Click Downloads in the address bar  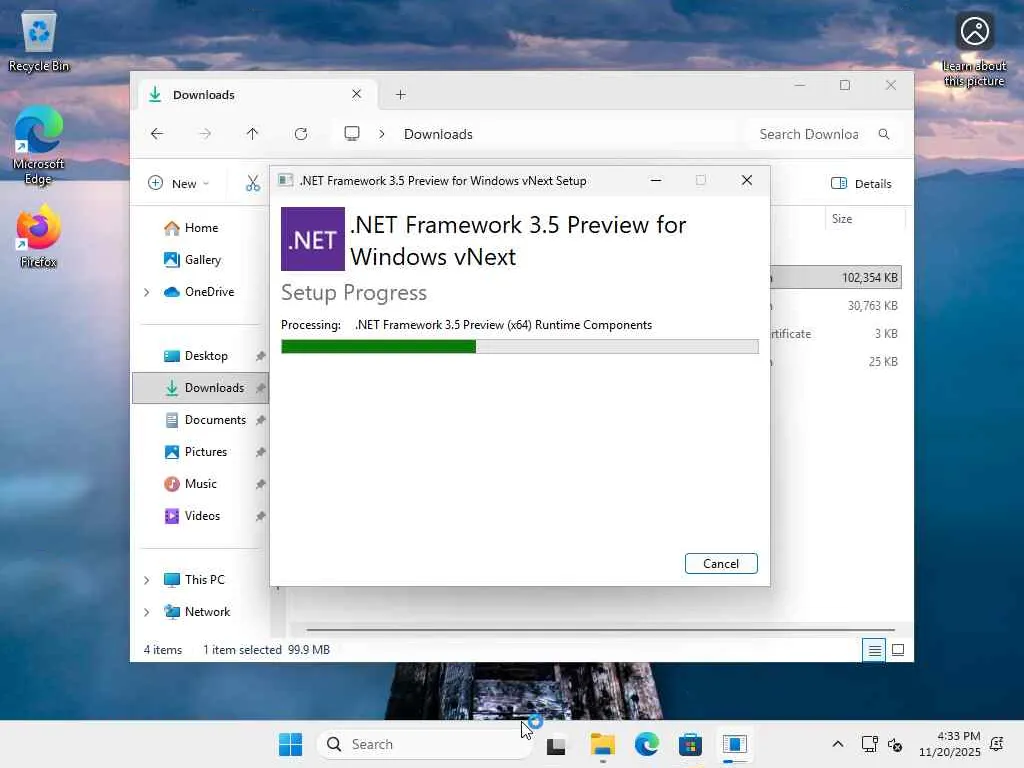click(438, 134)
